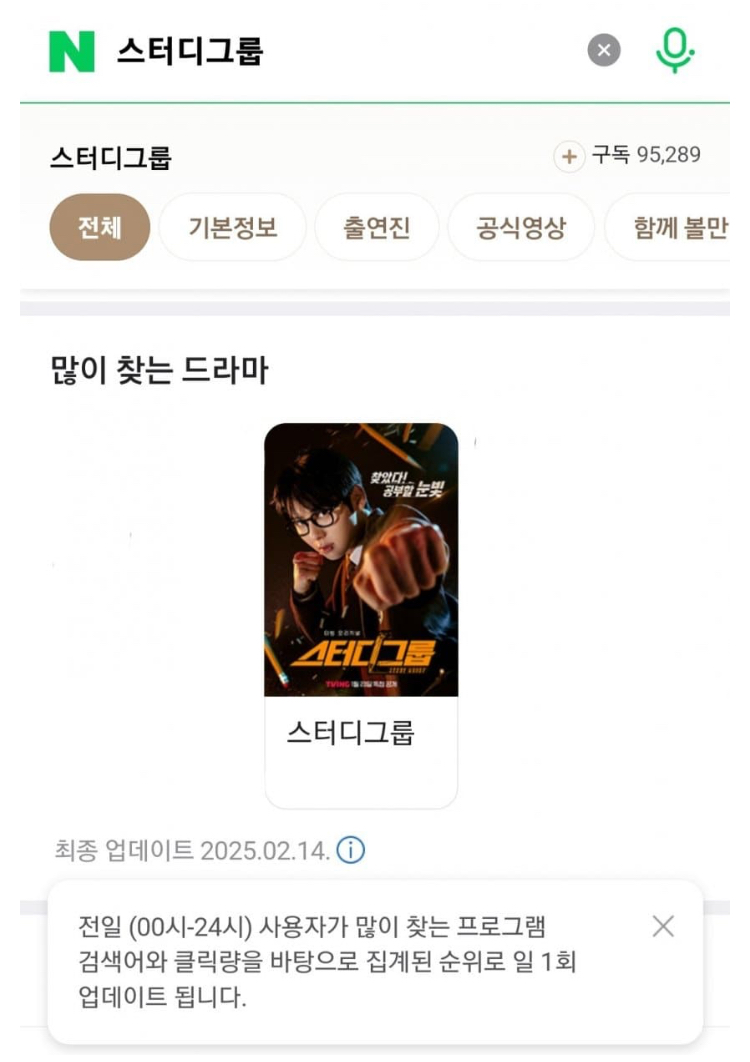Tap the 스터디그룹 heading above the tabs
Image resolution: width=750 pixels, height=1062 pixels.
click(x=110, y=157)
